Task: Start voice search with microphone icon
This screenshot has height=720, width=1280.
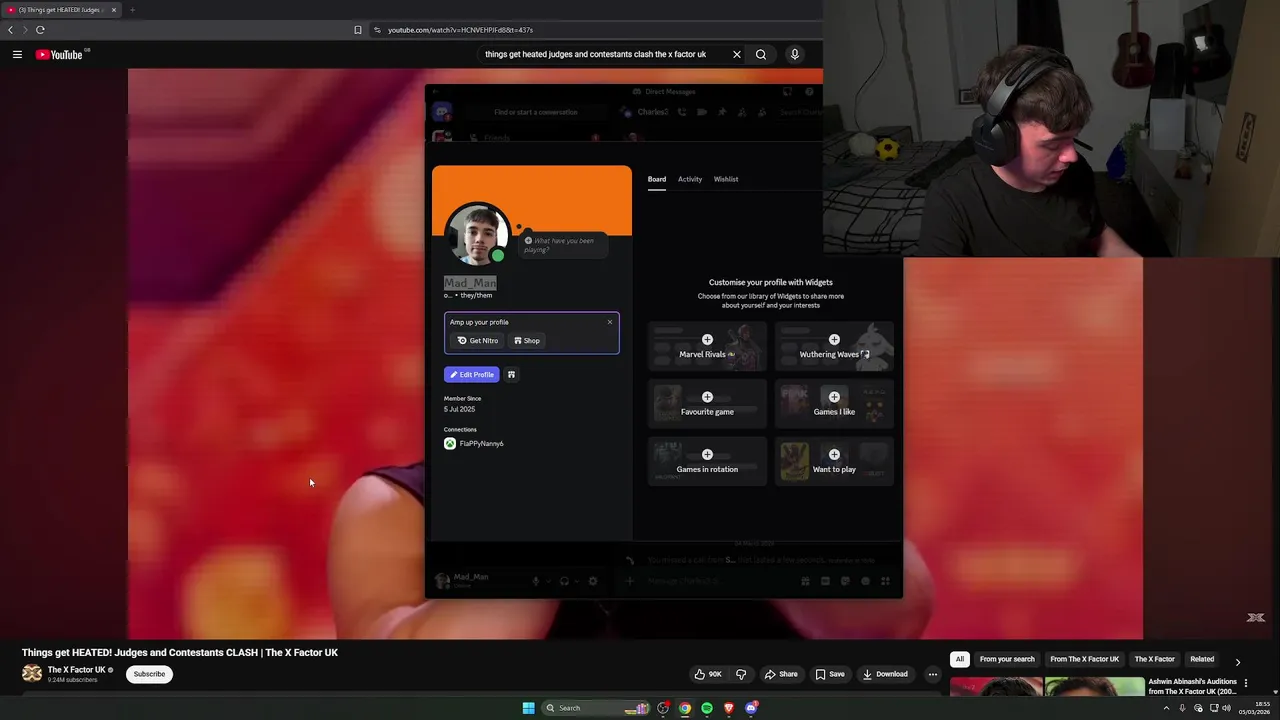Action: [x=795, y=55]
